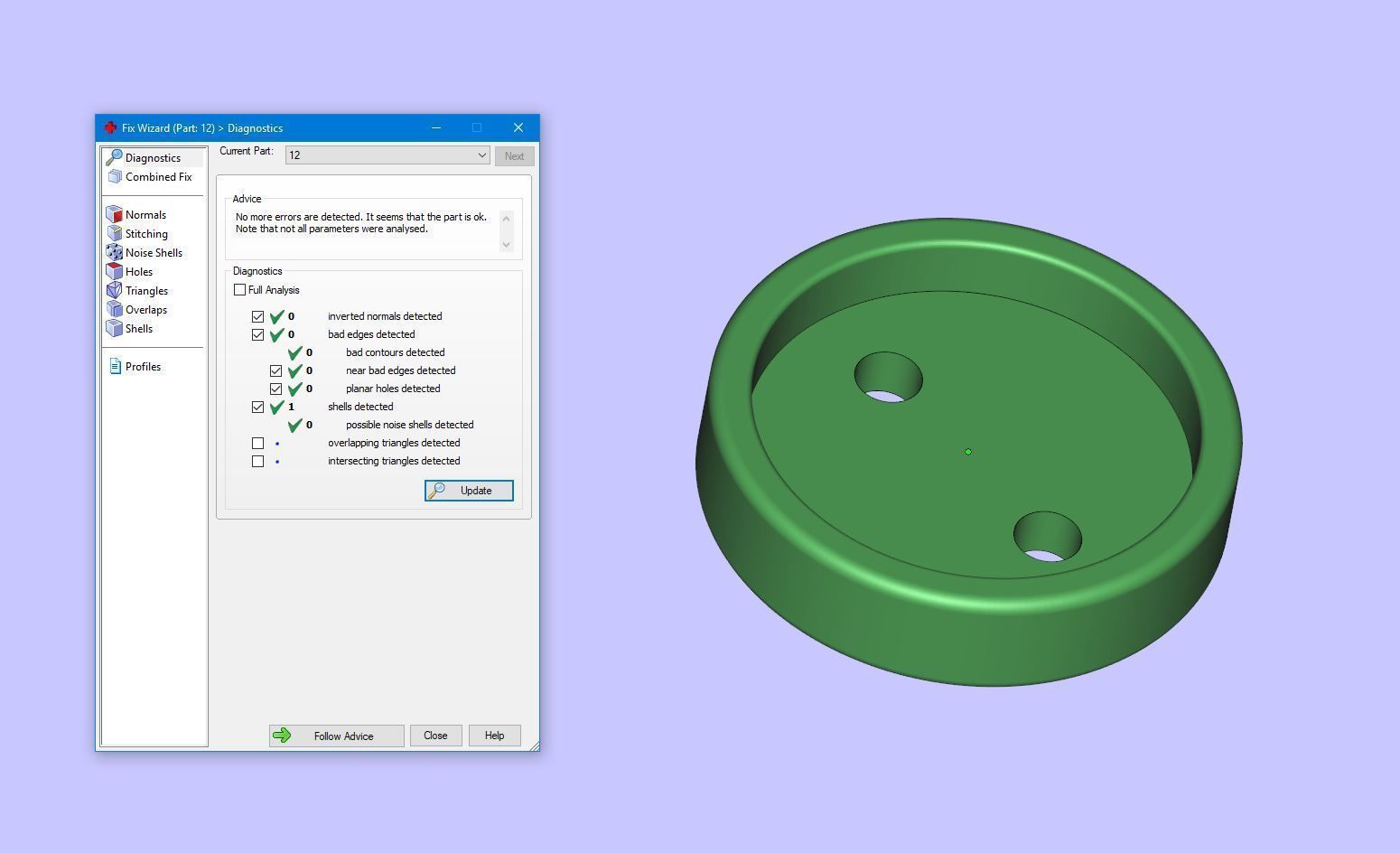Click the Profiles document icon

click(x=115, y=367)
